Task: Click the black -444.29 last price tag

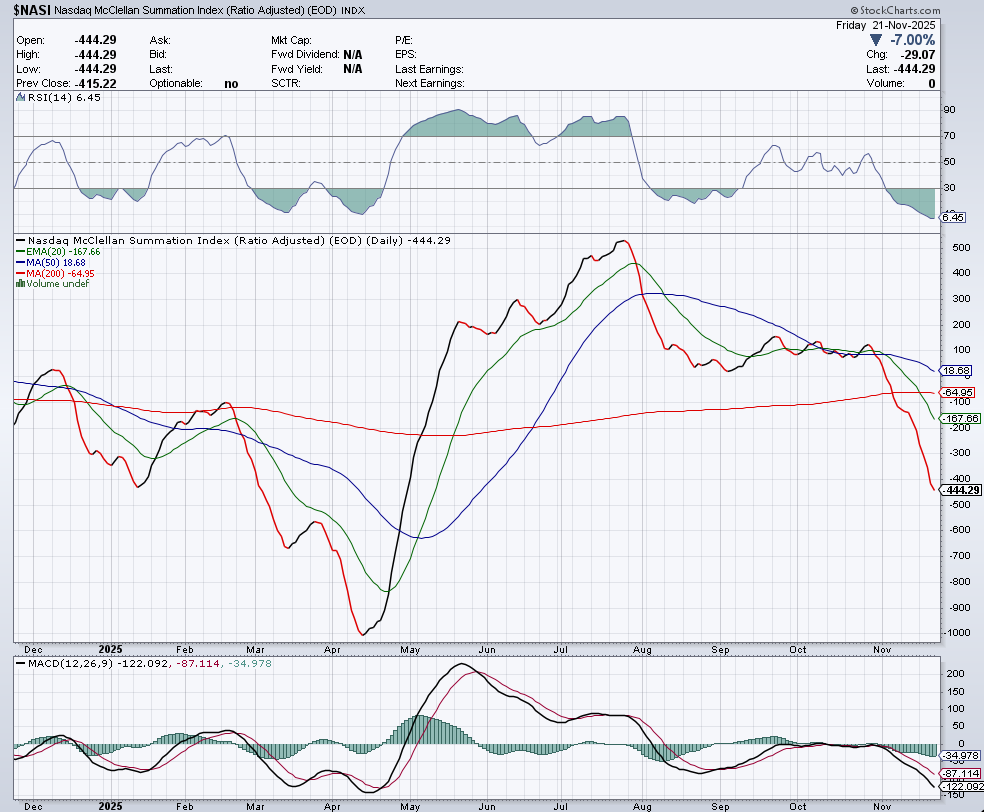Action: [x=961, y=490]
